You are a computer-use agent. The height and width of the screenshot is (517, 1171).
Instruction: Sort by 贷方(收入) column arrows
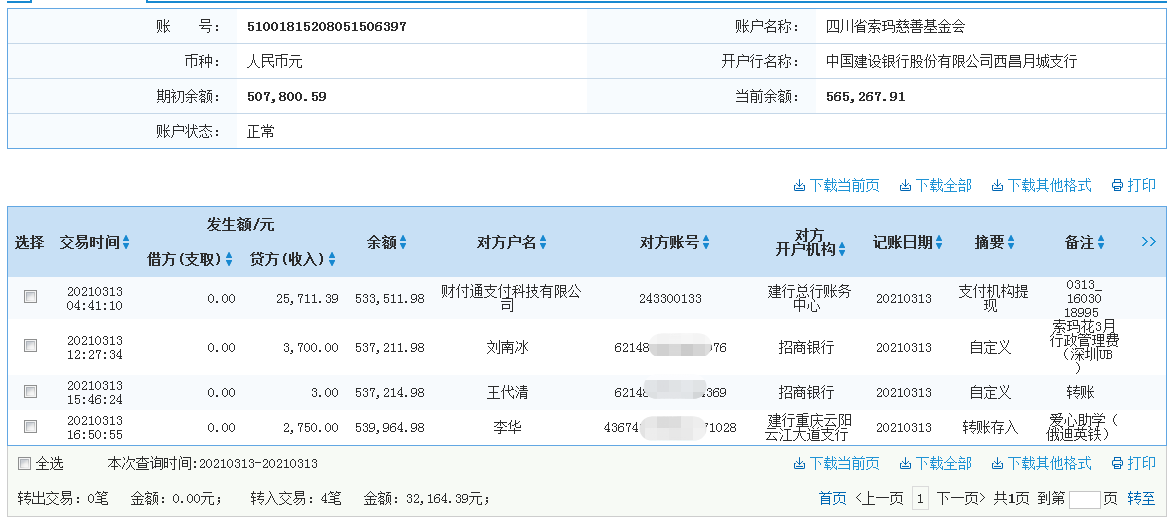[x=332, y=260]
